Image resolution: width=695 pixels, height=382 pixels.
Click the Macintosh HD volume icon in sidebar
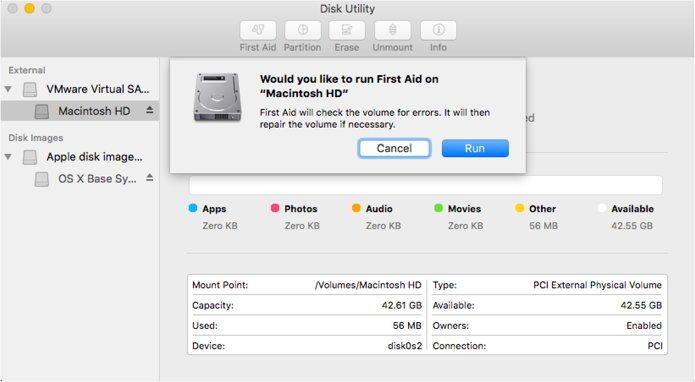click(42, 111)
